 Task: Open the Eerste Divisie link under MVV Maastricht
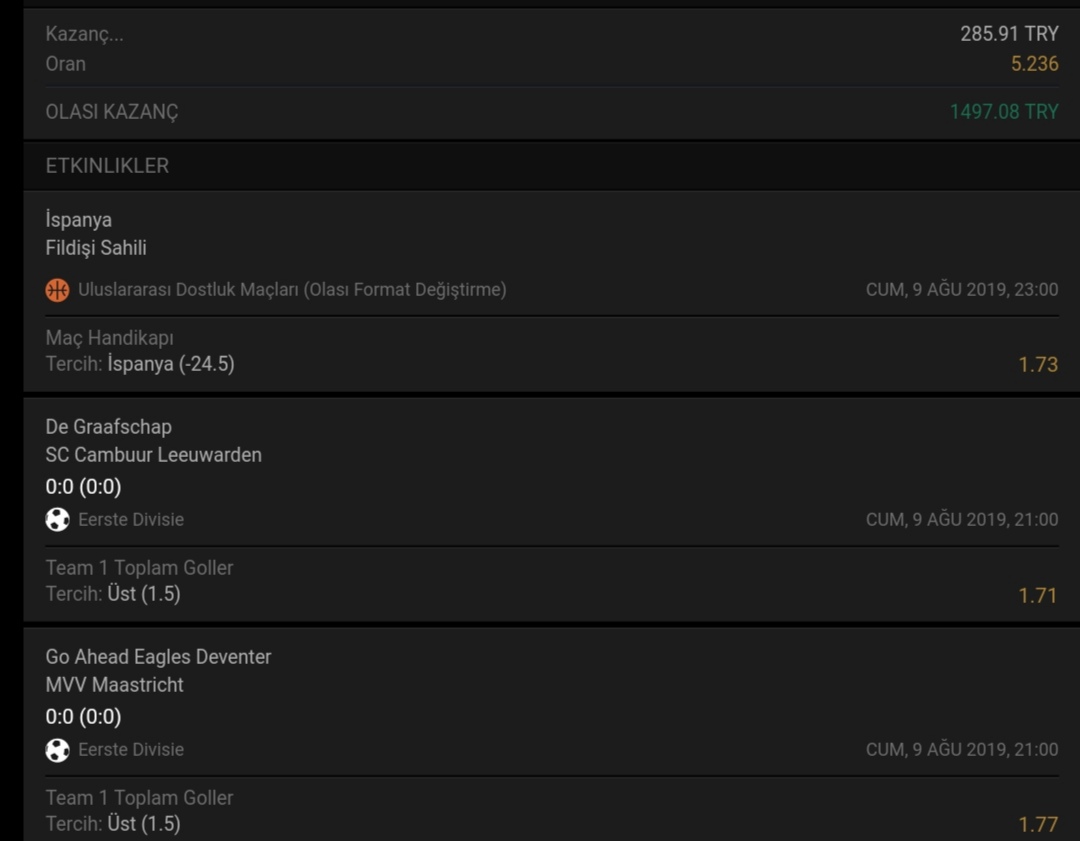(131, 750)
